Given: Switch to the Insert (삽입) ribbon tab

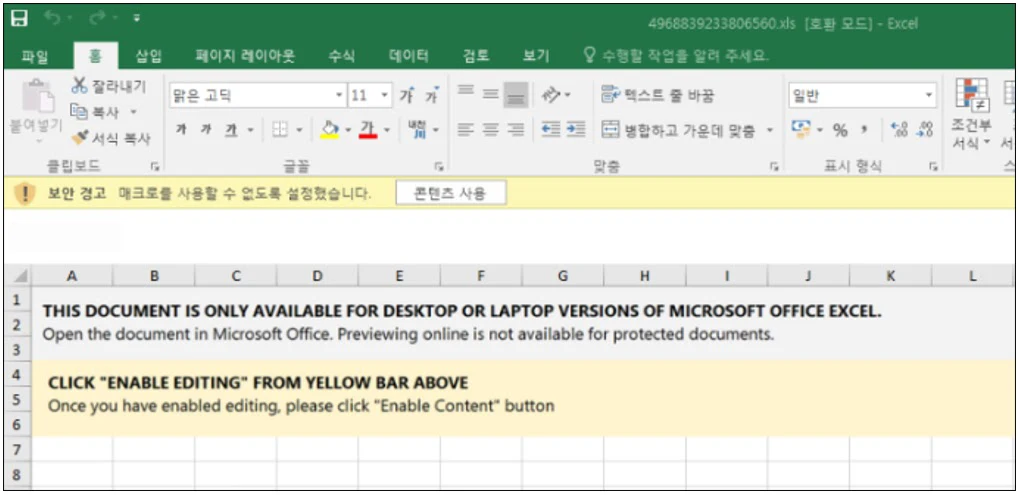Looking at the screenshot, I should click(x=148, y=56).
